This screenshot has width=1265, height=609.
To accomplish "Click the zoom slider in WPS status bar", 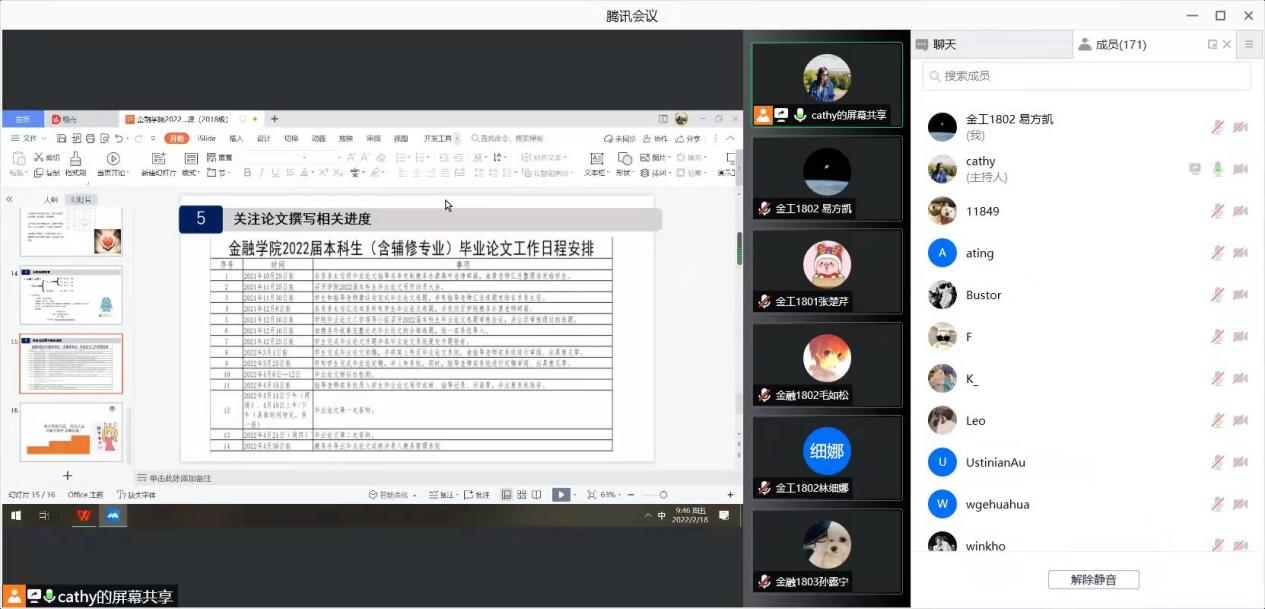I will coord(661,495).
